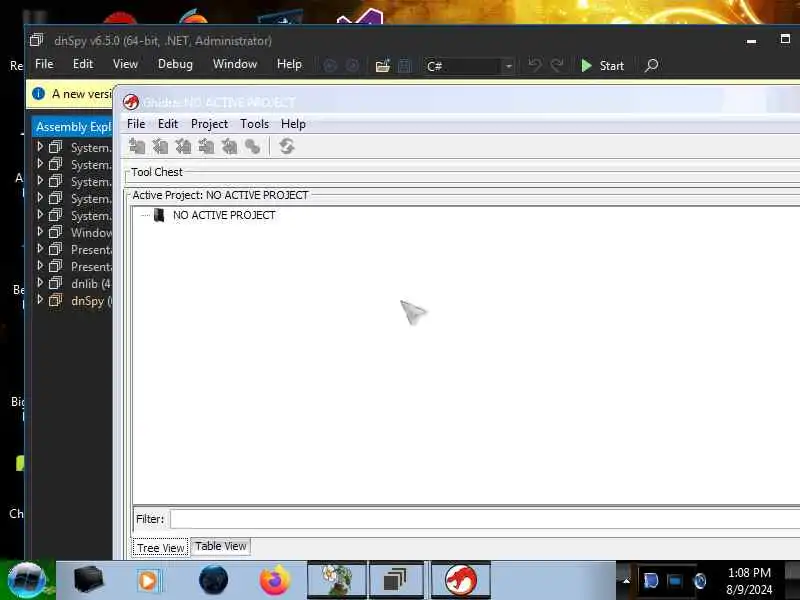
Task: Open dnSpy's View menu
Action: 125,64
